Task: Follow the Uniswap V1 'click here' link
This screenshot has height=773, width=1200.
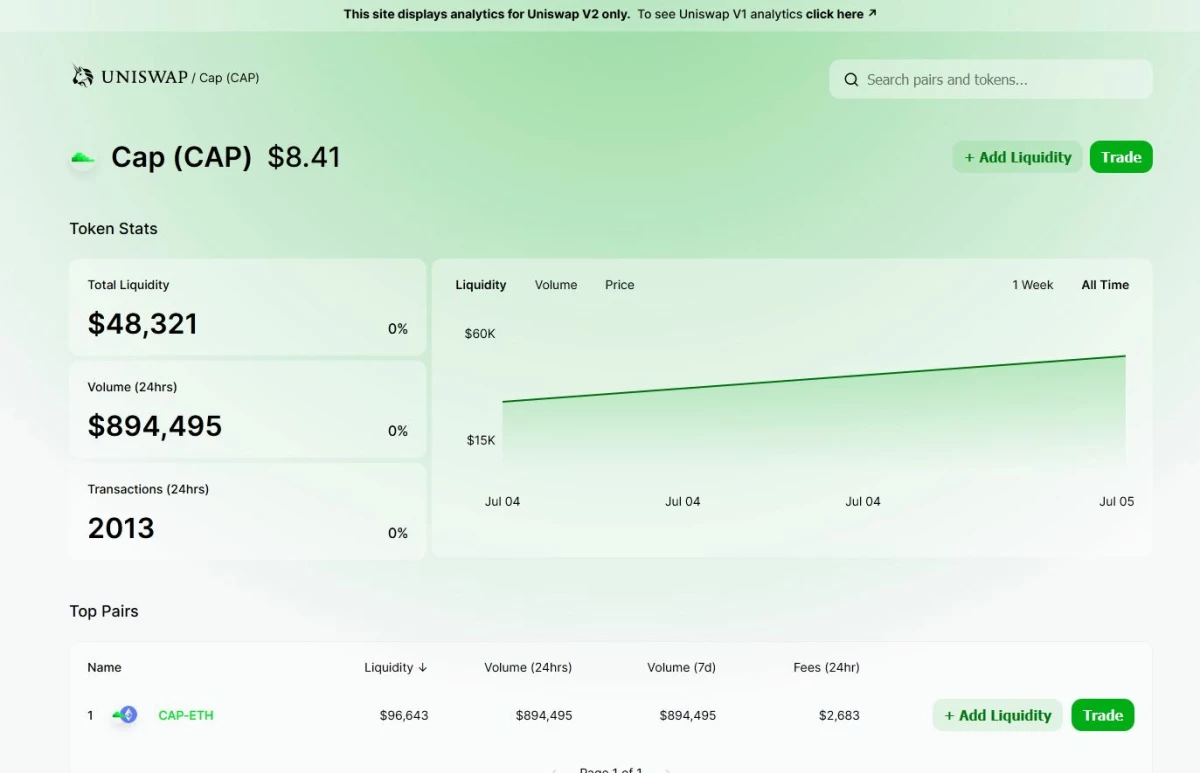Action: (x=834, y=14)
